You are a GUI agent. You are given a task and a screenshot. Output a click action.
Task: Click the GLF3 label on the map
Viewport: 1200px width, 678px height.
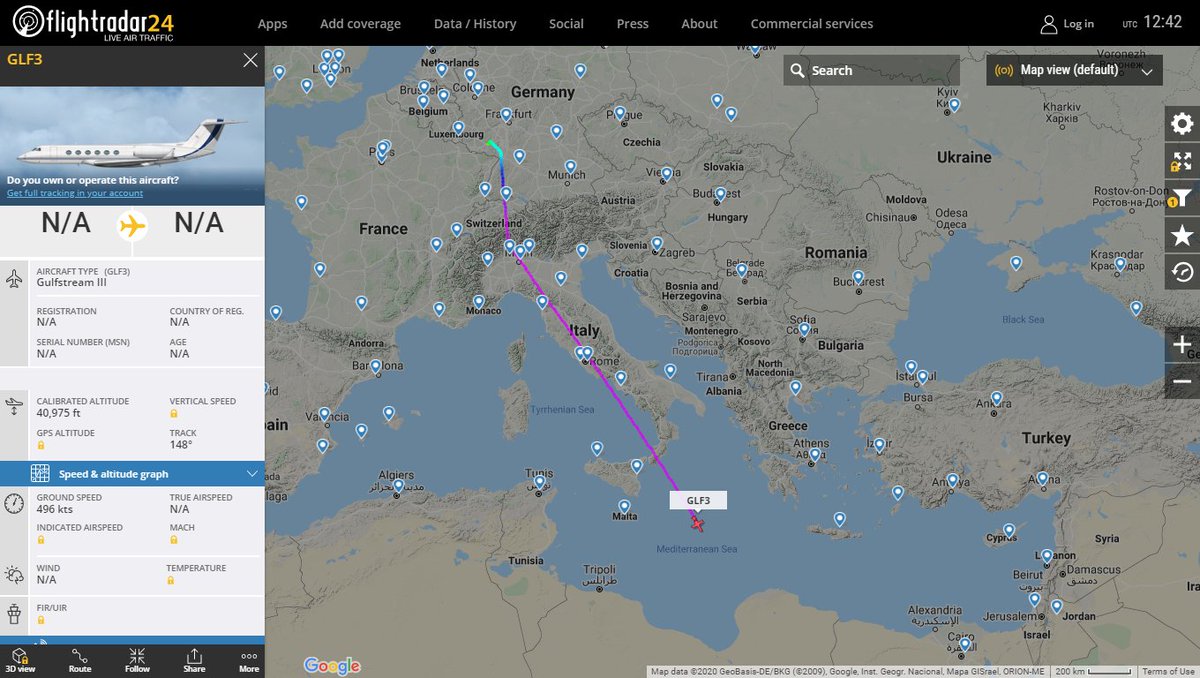coord(698,500)
